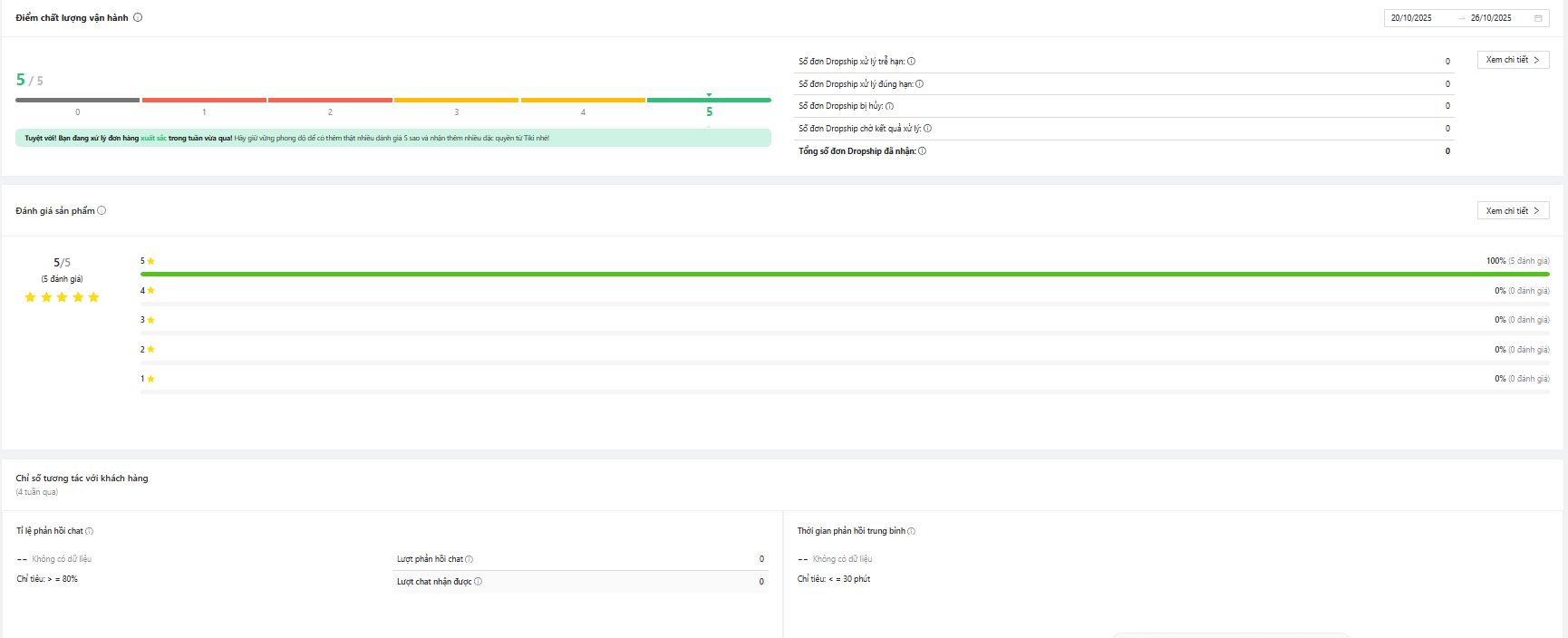Click info icon beside Tỉ lệ phản hồi chat
The height and width of the screenshot is (638, 1568).
89,531
